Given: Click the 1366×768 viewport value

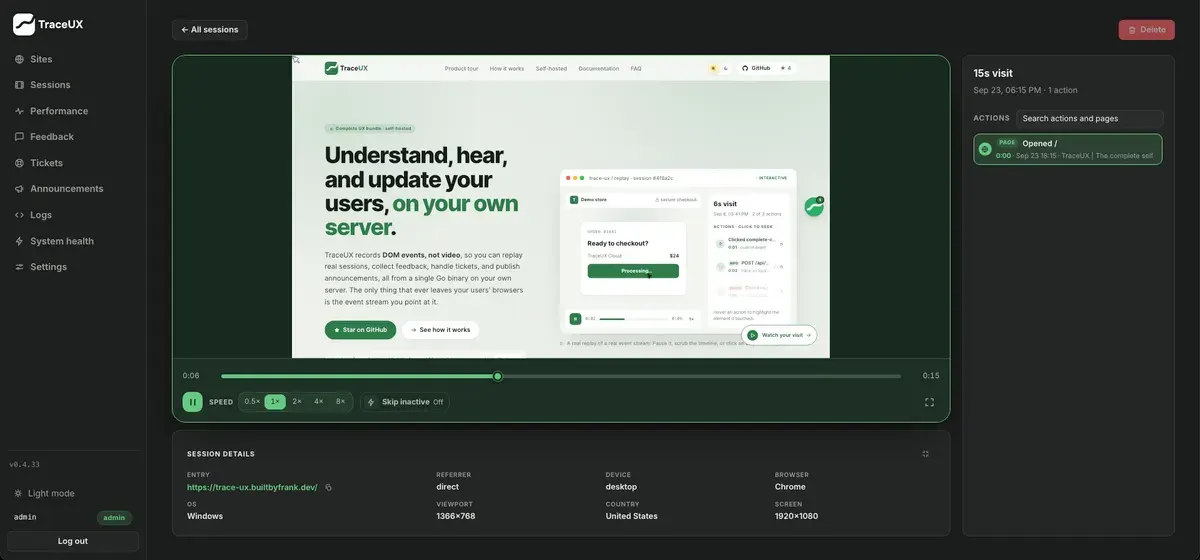Looking at the screenshot, I should pos(456,516).
